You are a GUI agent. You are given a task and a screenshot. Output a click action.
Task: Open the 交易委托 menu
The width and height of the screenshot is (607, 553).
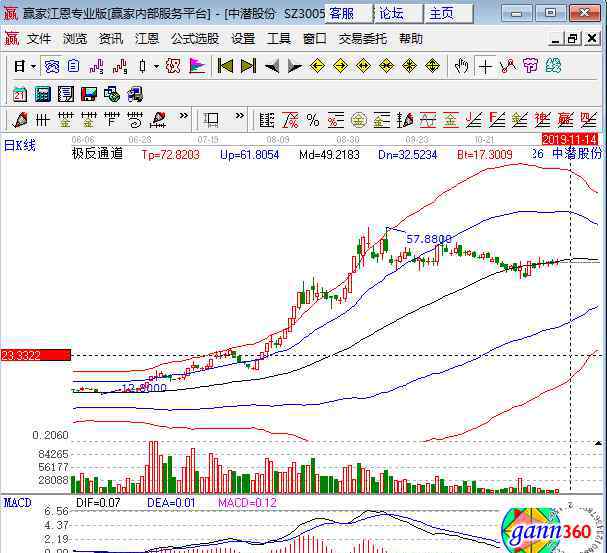click(x=362, y=39)
